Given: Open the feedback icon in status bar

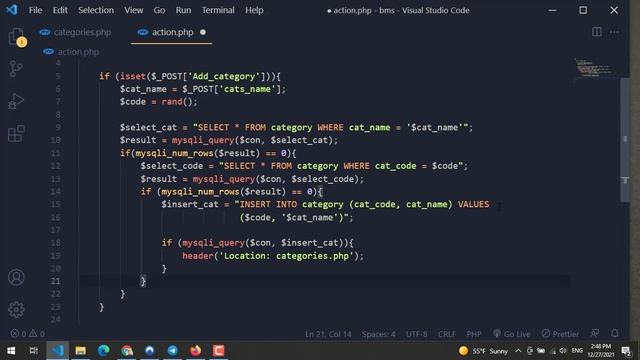Looking at the screenshot, I should click(595, 334).
